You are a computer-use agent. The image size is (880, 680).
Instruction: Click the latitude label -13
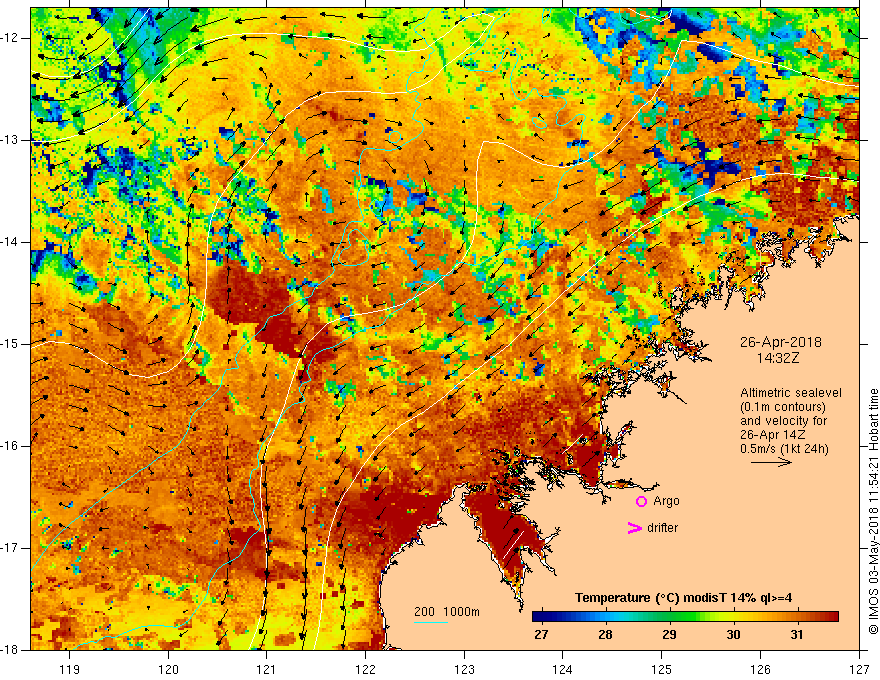10,140
